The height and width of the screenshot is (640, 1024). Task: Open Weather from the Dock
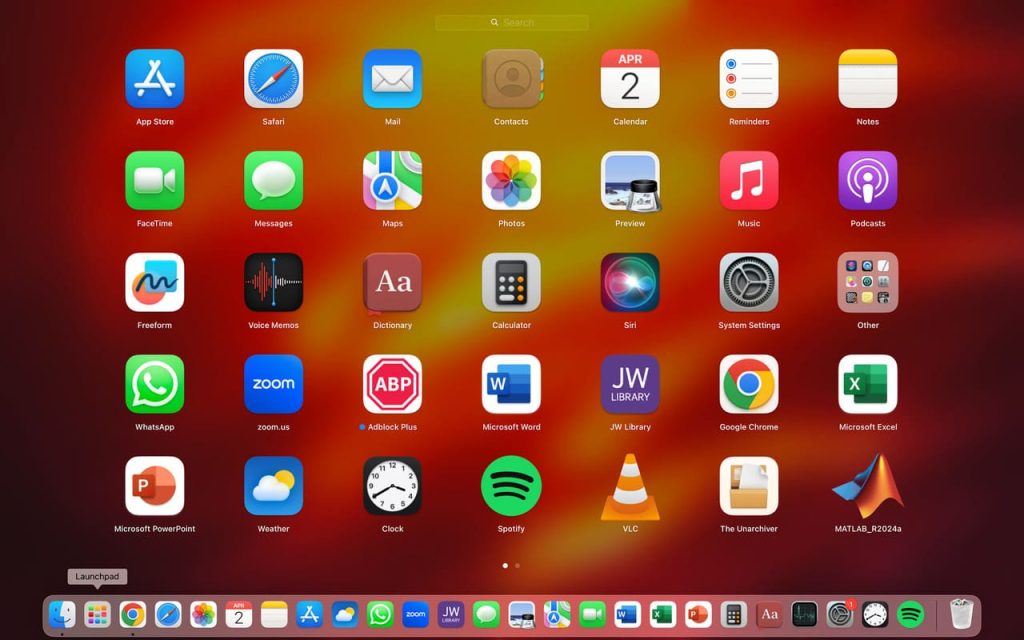point(345,615)
